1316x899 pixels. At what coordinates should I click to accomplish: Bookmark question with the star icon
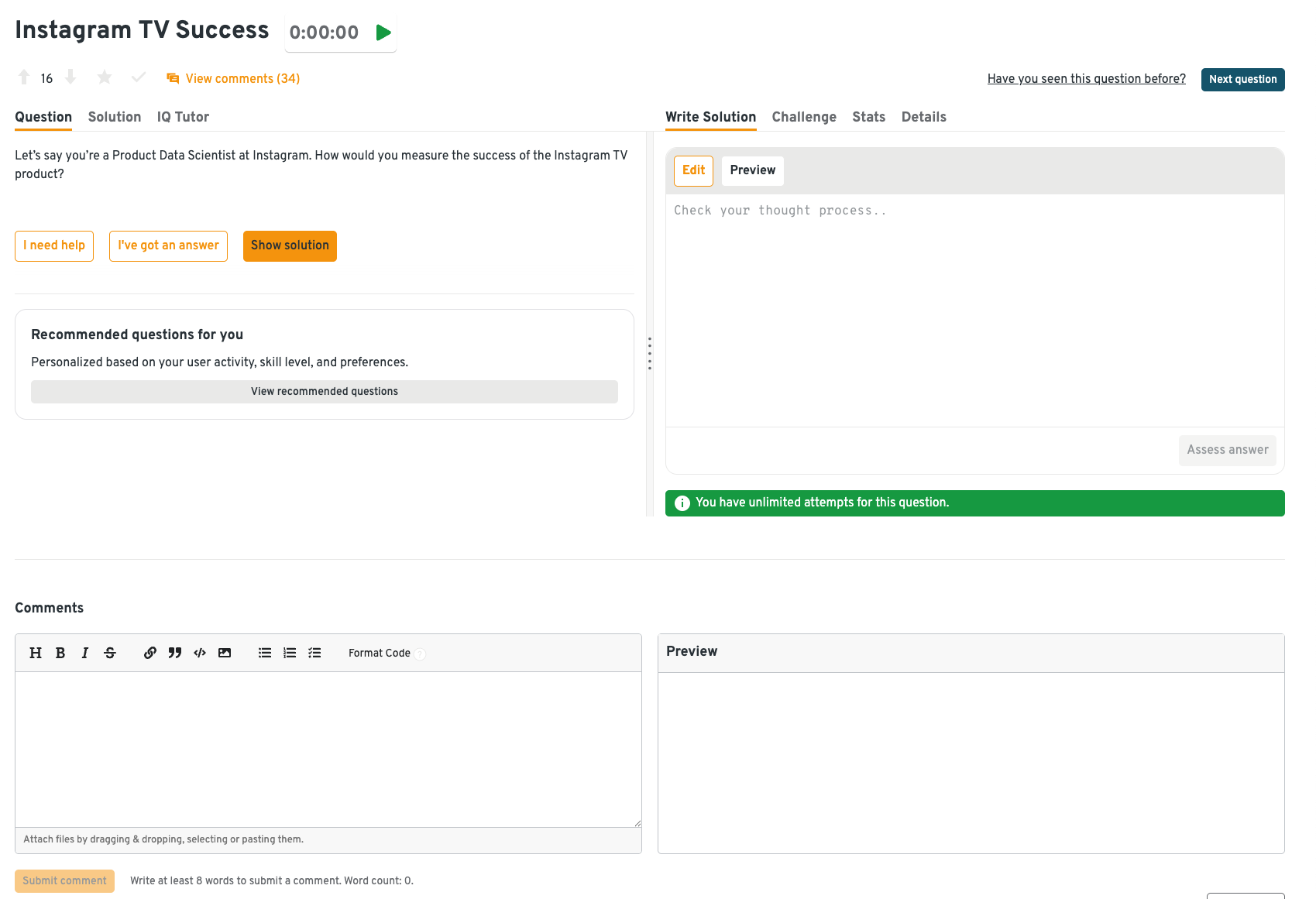point(105,77)
